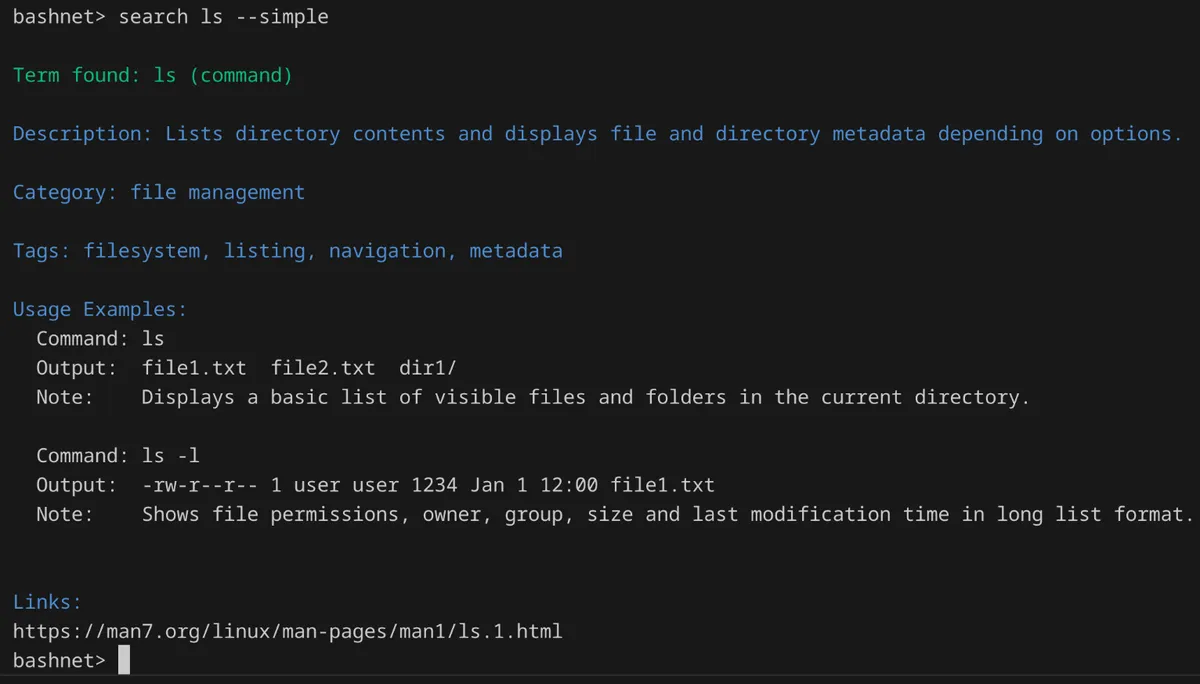Click the note about long list format

667,514
